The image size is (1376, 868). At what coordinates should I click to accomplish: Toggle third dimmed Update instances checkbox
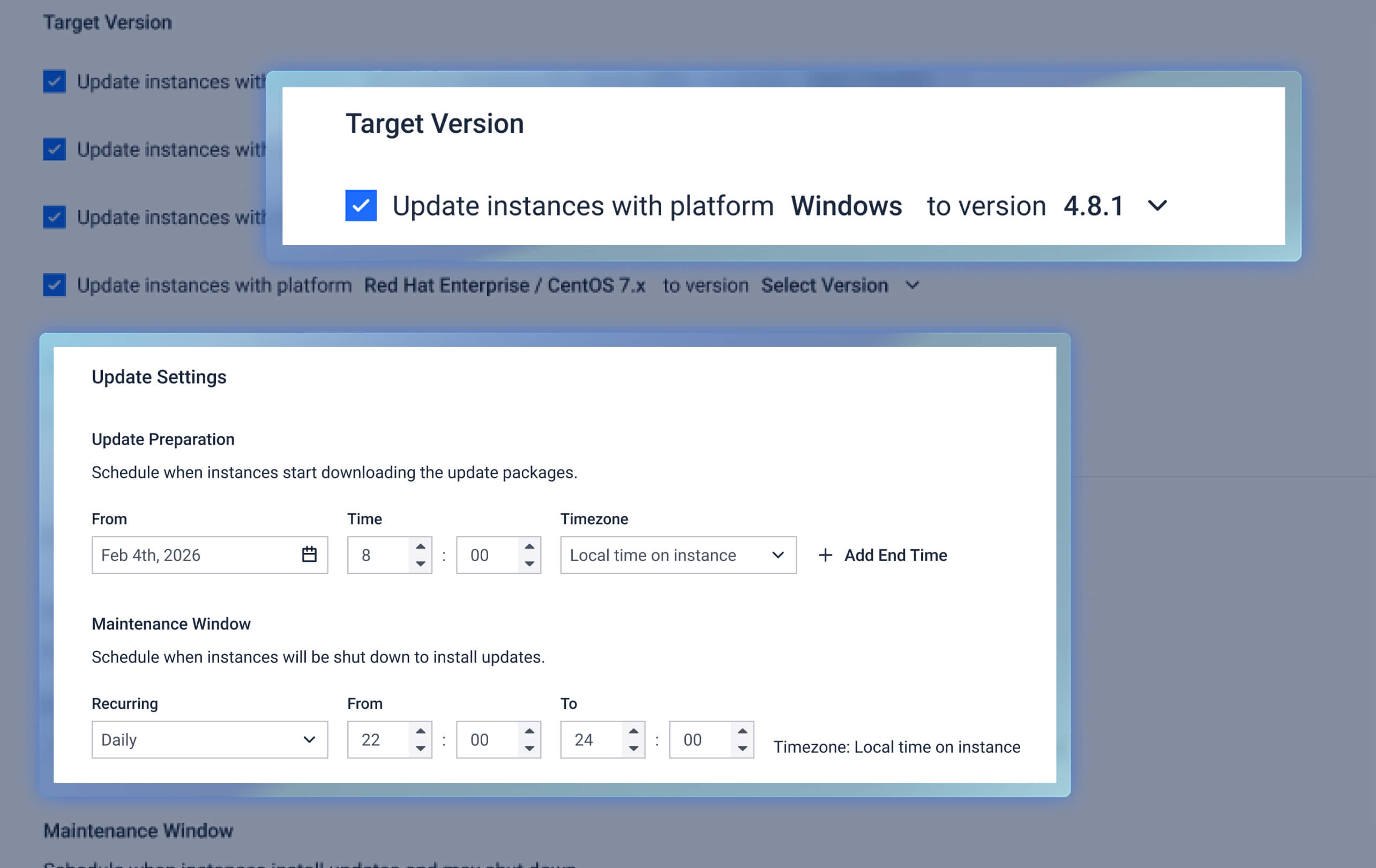(x=54, y=217)
